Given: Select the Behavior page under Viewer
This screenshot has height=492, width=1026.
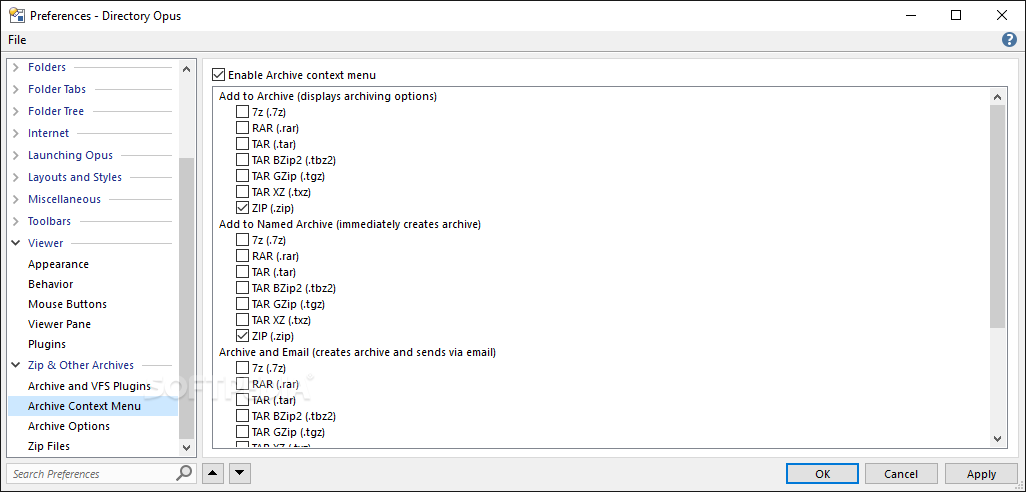Looking at the screenshot, I should pyautogui.click(x=50, y=284).
